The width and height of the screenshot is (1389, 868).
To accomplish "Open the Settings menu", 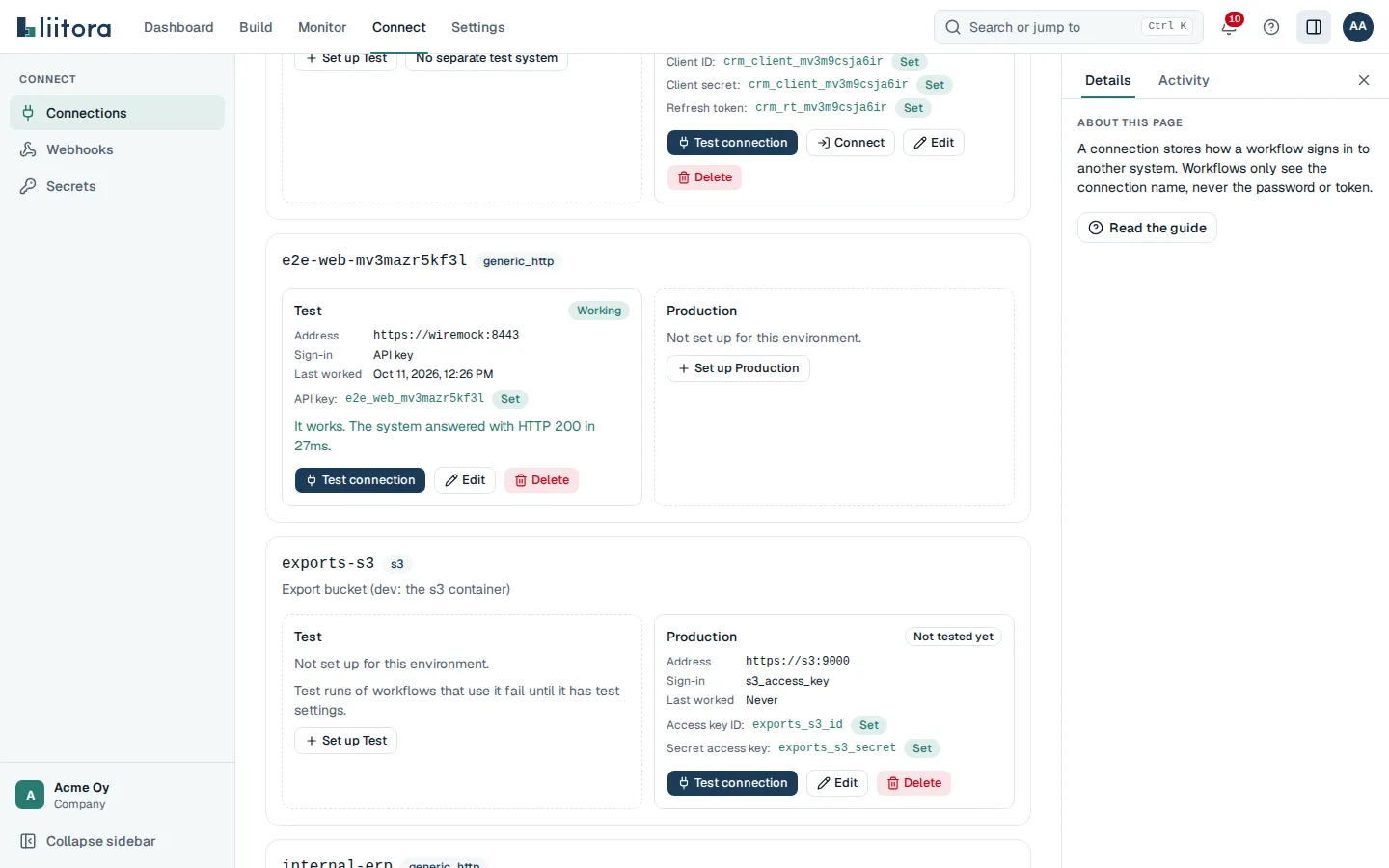I will pos(478,27).
